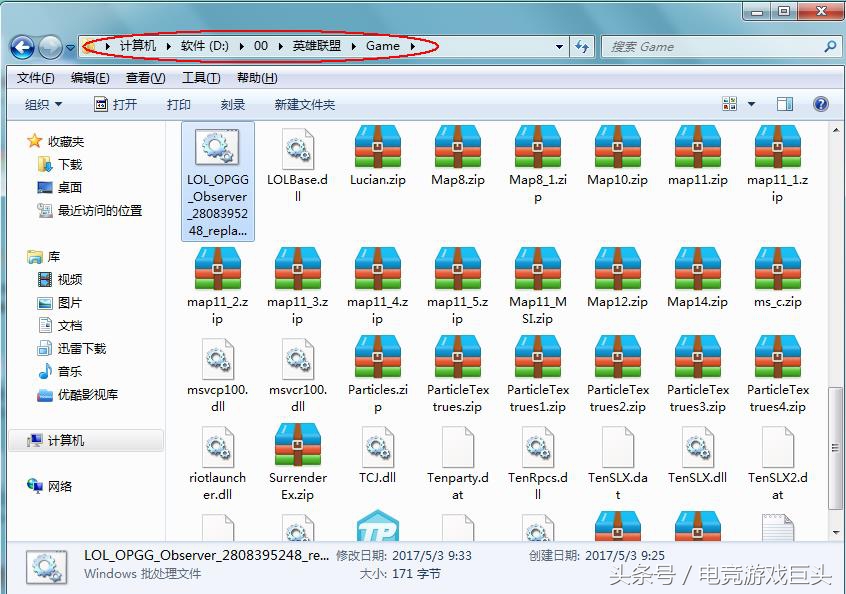Open the view options dropdown arrow
The image size is (846, 594).
pos(750,104)
